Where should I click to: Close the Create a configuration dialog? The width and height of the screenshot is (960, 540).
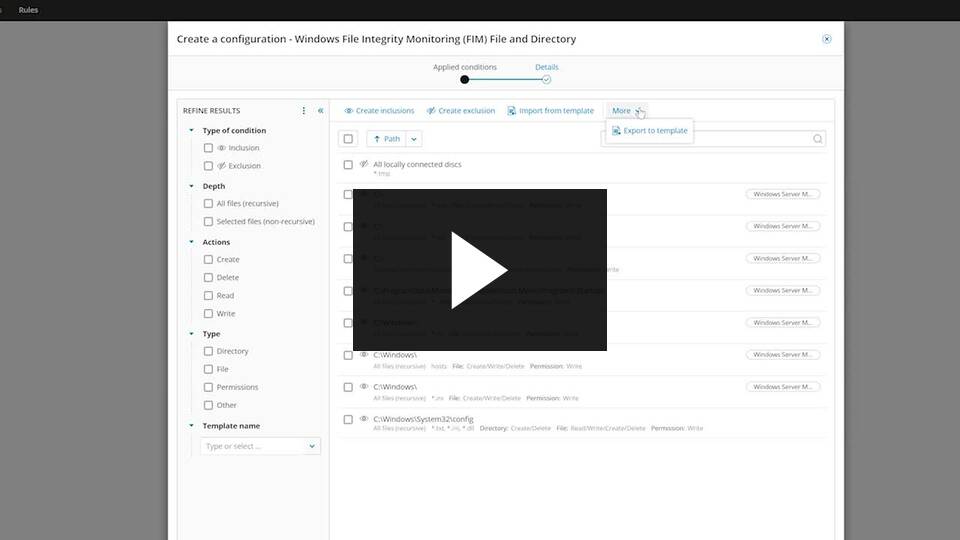[827, 39]
